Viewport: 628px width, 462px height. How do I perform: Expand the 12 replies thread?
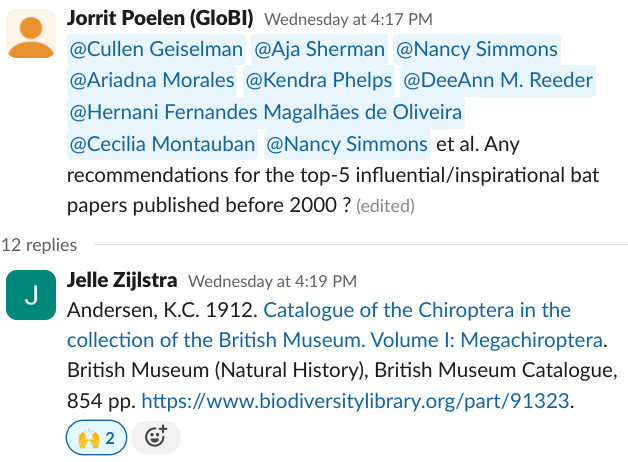pyautogui.click(x=38, y=244)
